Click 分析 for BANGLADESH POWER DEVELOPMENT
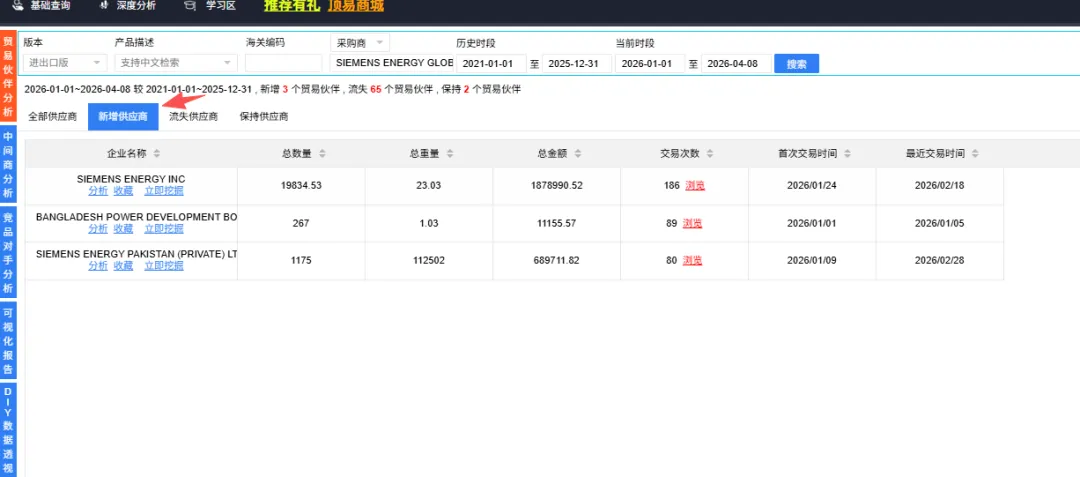1080x477 pixels. [98, 229]
